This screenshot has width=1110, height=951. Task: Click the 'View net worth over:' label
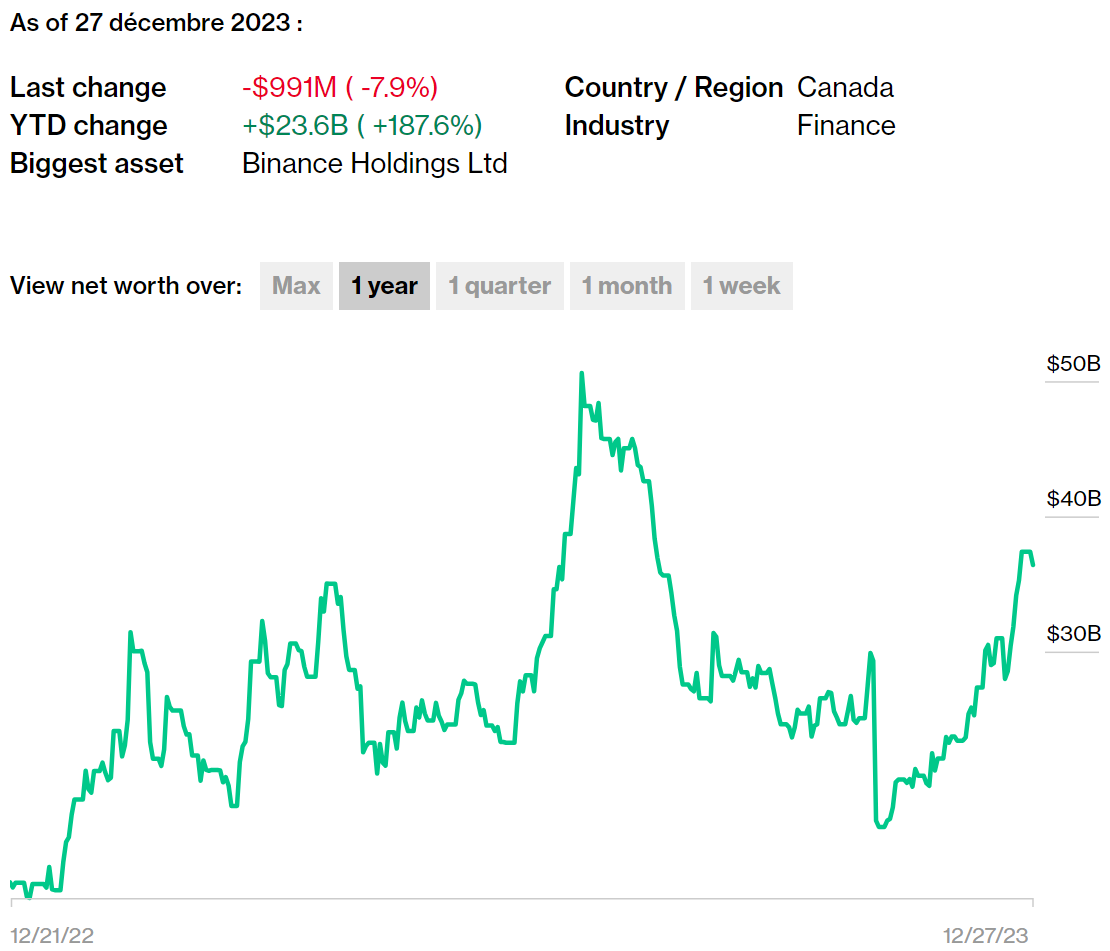coord(126,286)
